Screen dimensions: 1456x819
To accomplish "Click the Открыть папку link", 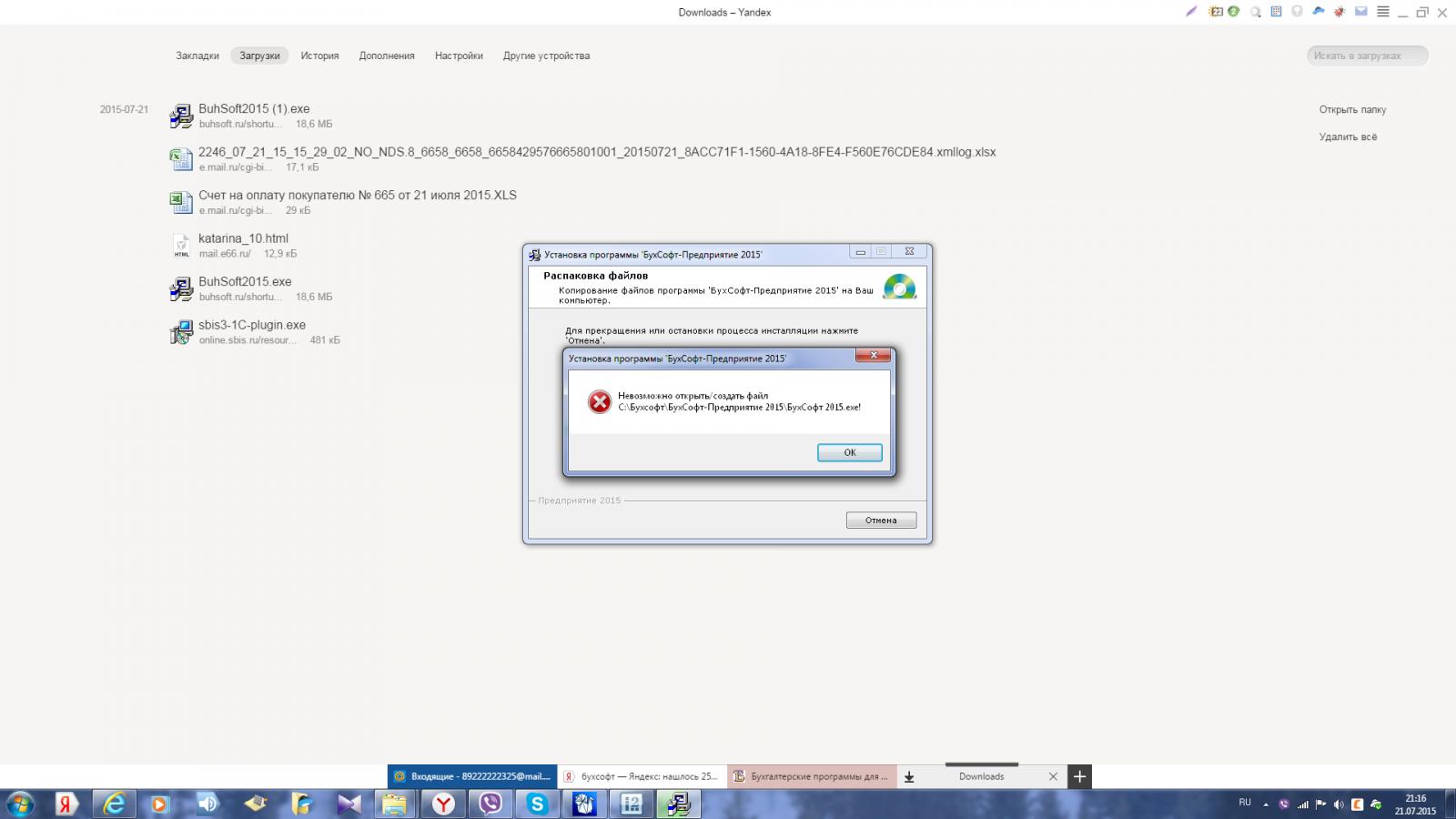I will point(1352,109).
